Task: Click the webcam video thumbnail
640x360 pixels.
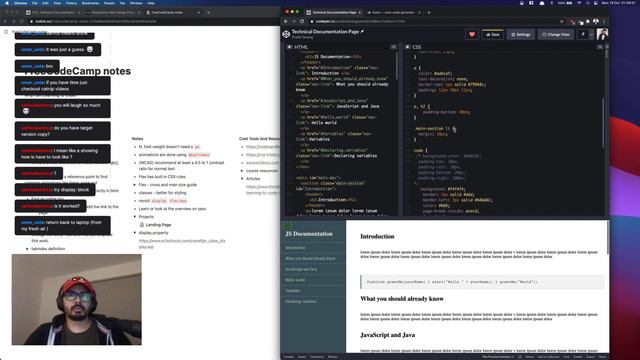Action: click(x=77, y=300)
